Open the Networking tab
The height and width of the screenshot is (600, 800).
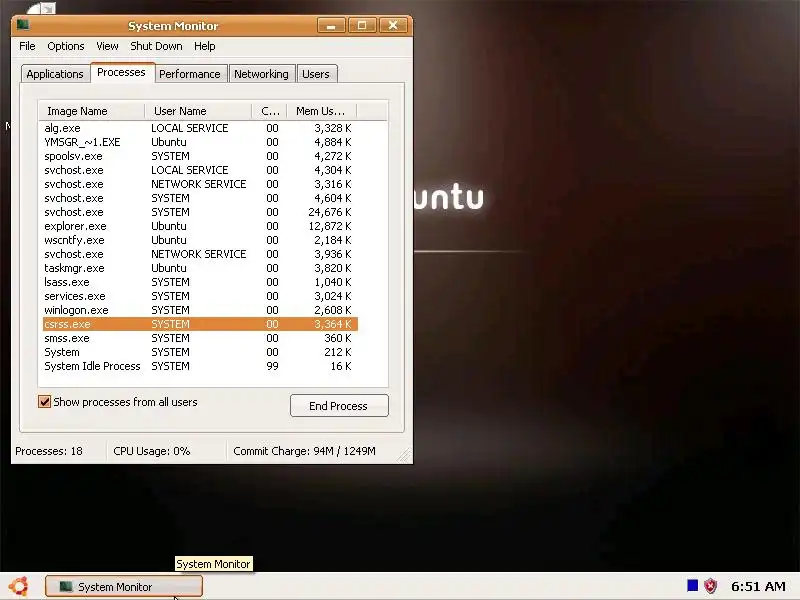pyautogui.click(x=261, y=74)
